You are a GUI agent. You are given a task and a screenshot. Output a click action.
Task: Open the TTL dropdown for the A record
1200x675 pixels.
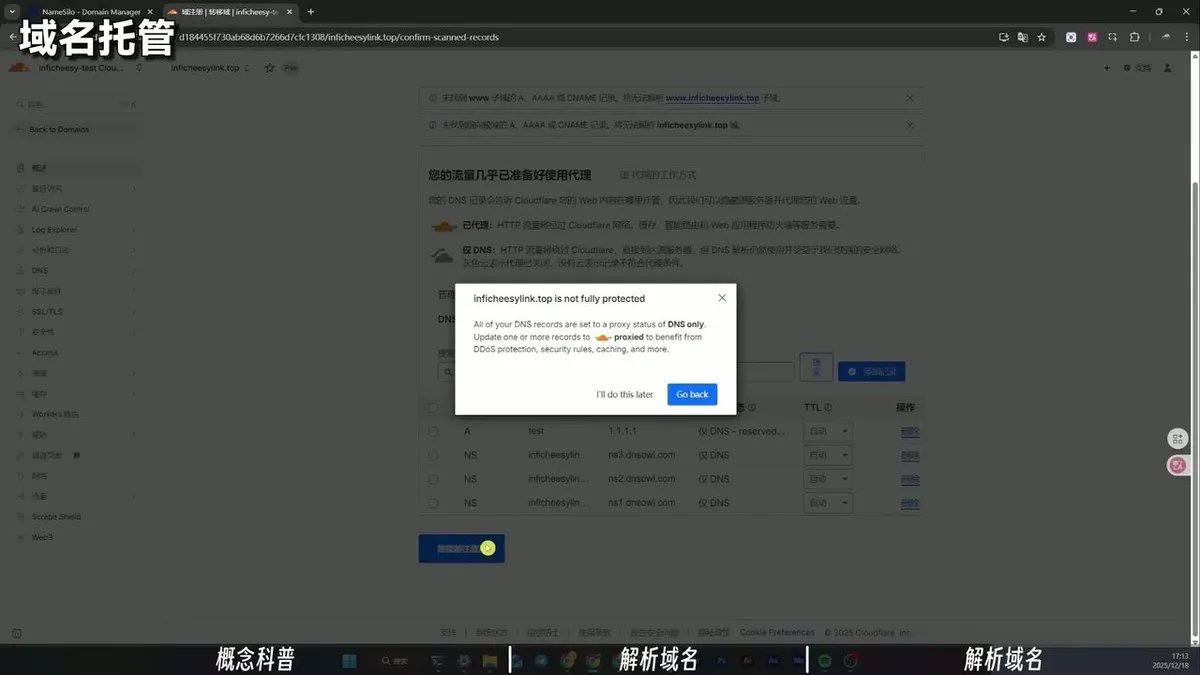[828, 431]
